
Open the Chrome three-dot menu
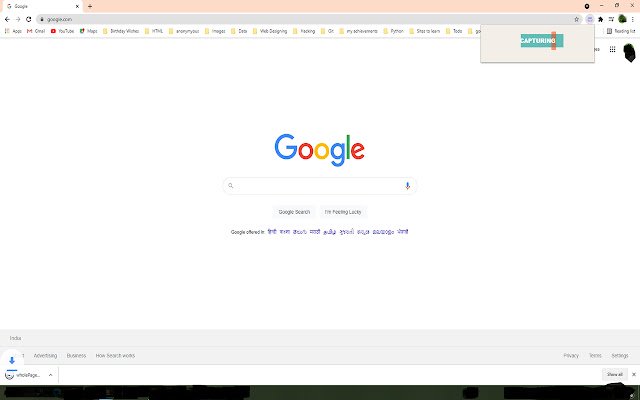tap(633, 19)
